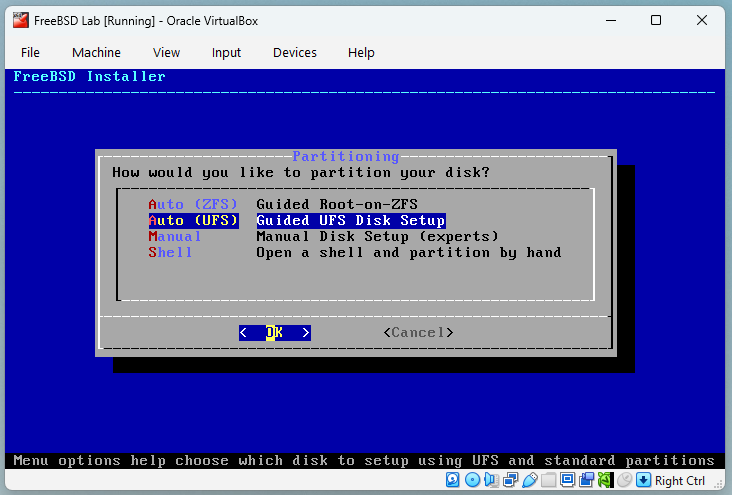The image size is (732, 495).
Task: Click 'Open a shell and partition by hand'
Action: point(408,253)
